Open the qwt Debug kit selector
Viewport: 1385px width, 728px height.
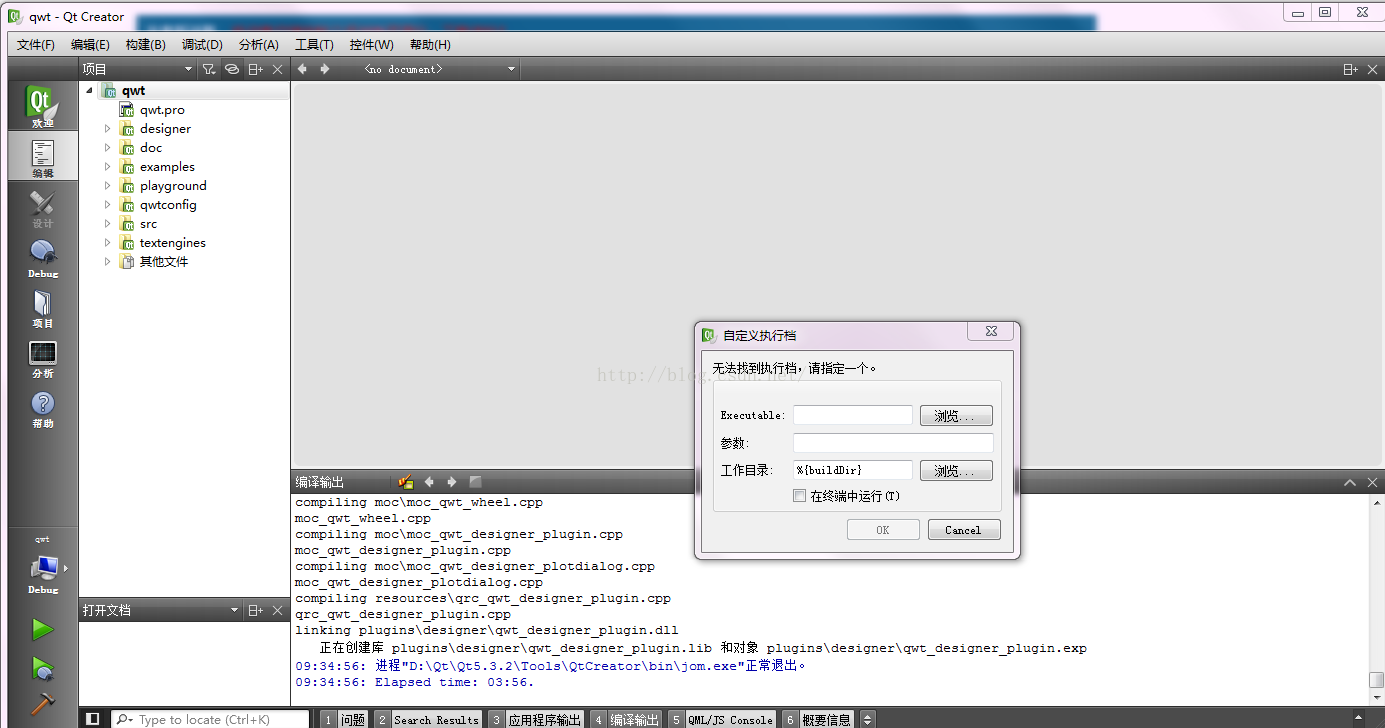click(x=42, y=567)
